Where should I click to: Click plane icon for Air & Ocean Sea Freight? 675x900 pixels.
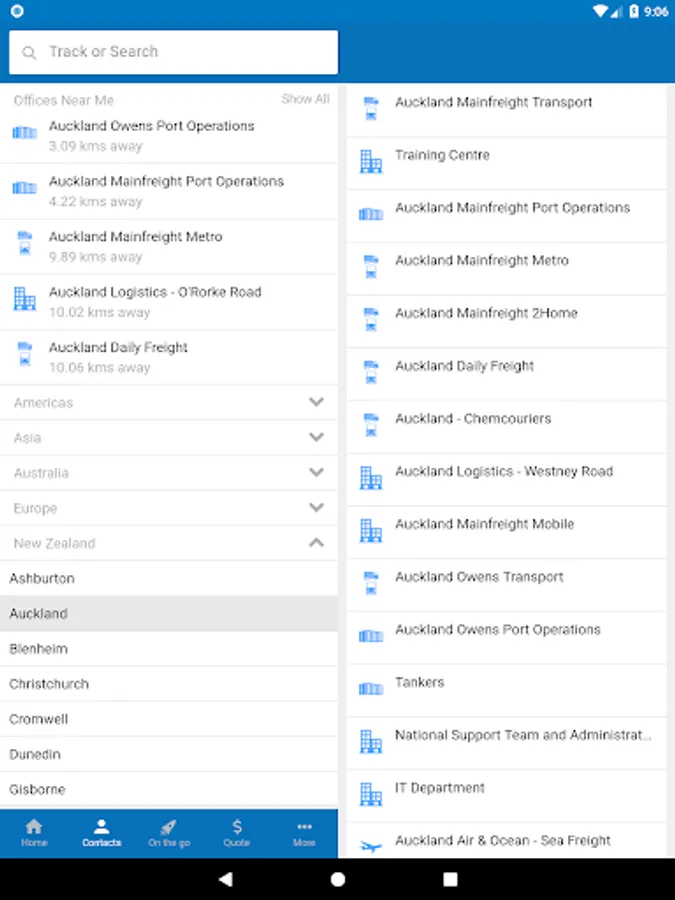371,846
